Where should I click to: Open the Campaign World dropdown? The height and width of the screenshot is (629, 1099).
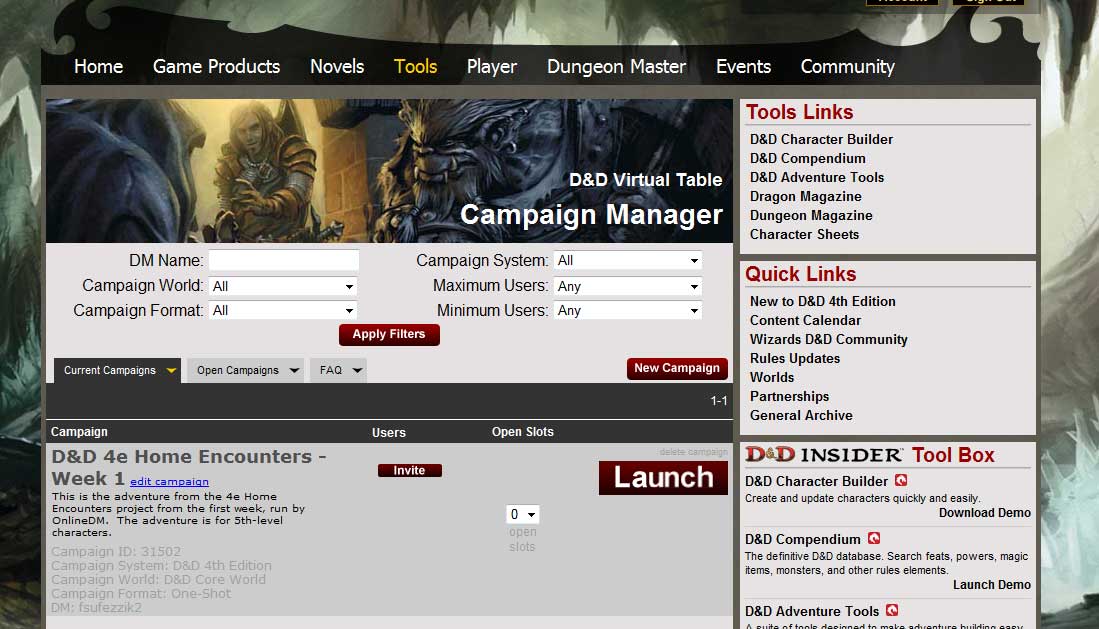283,286
